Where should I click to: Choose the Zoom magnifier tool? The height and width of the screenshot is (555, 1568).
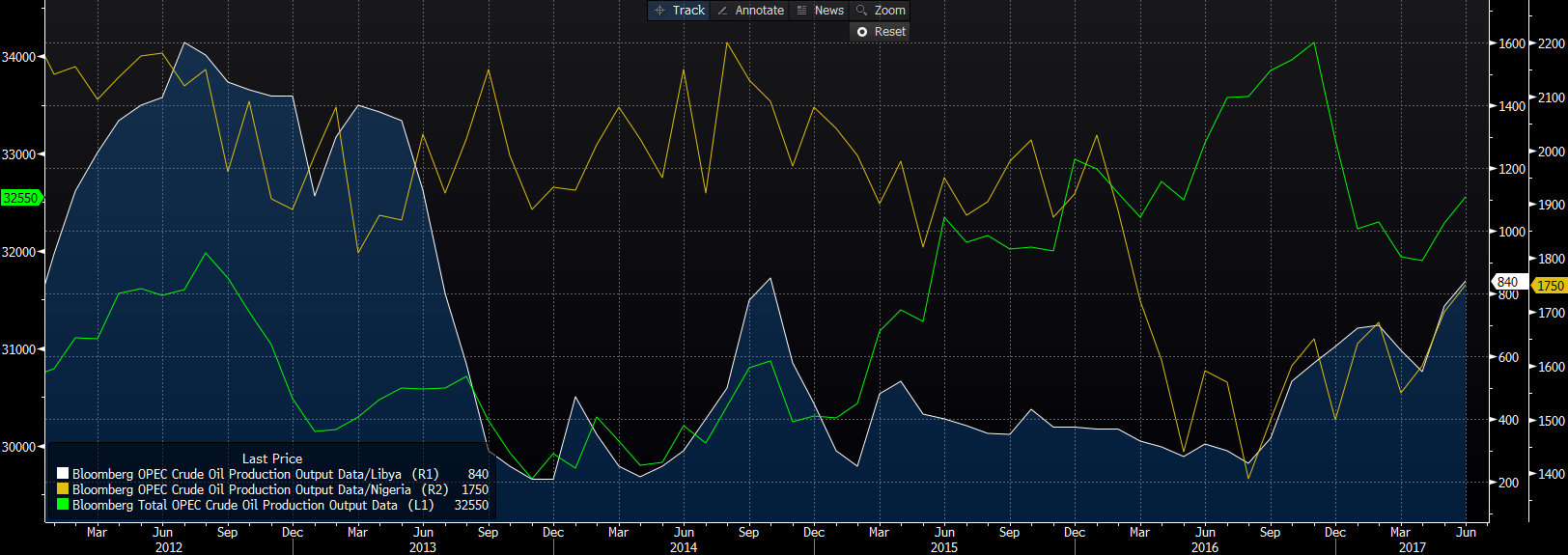881,11
